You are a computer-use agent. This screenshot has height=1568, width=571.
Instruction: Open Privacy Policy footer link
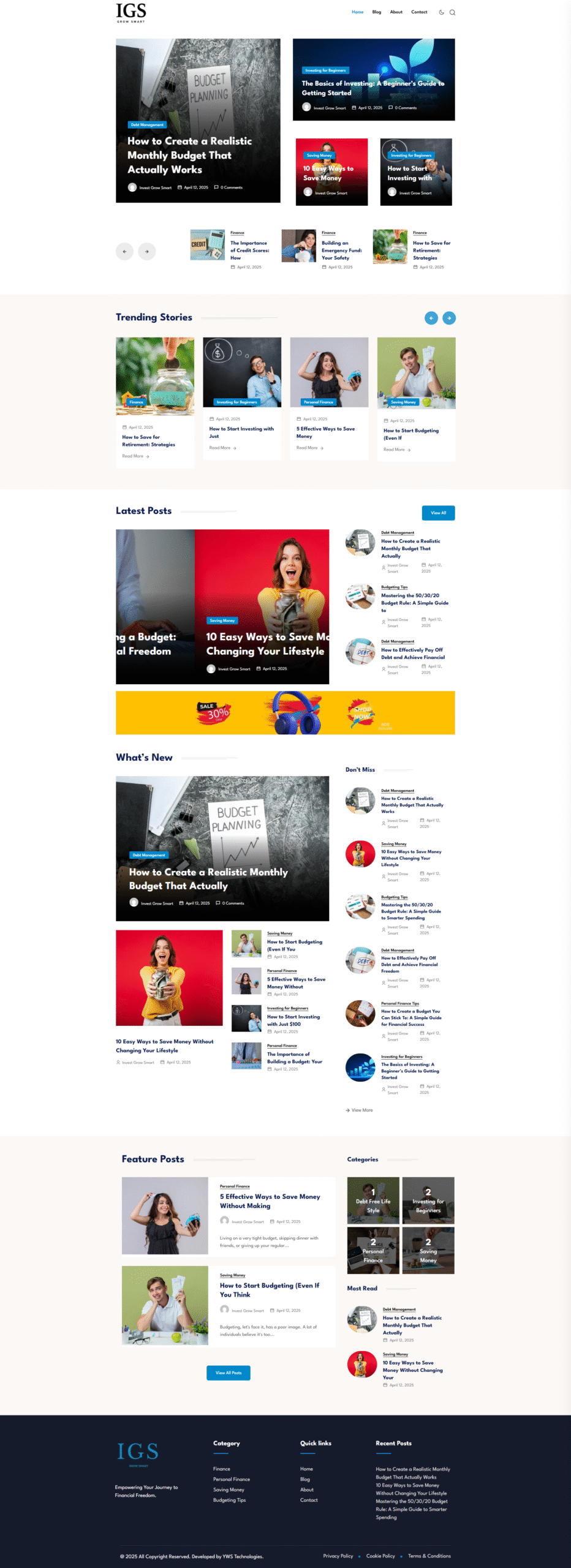[x=338, y=1556]
